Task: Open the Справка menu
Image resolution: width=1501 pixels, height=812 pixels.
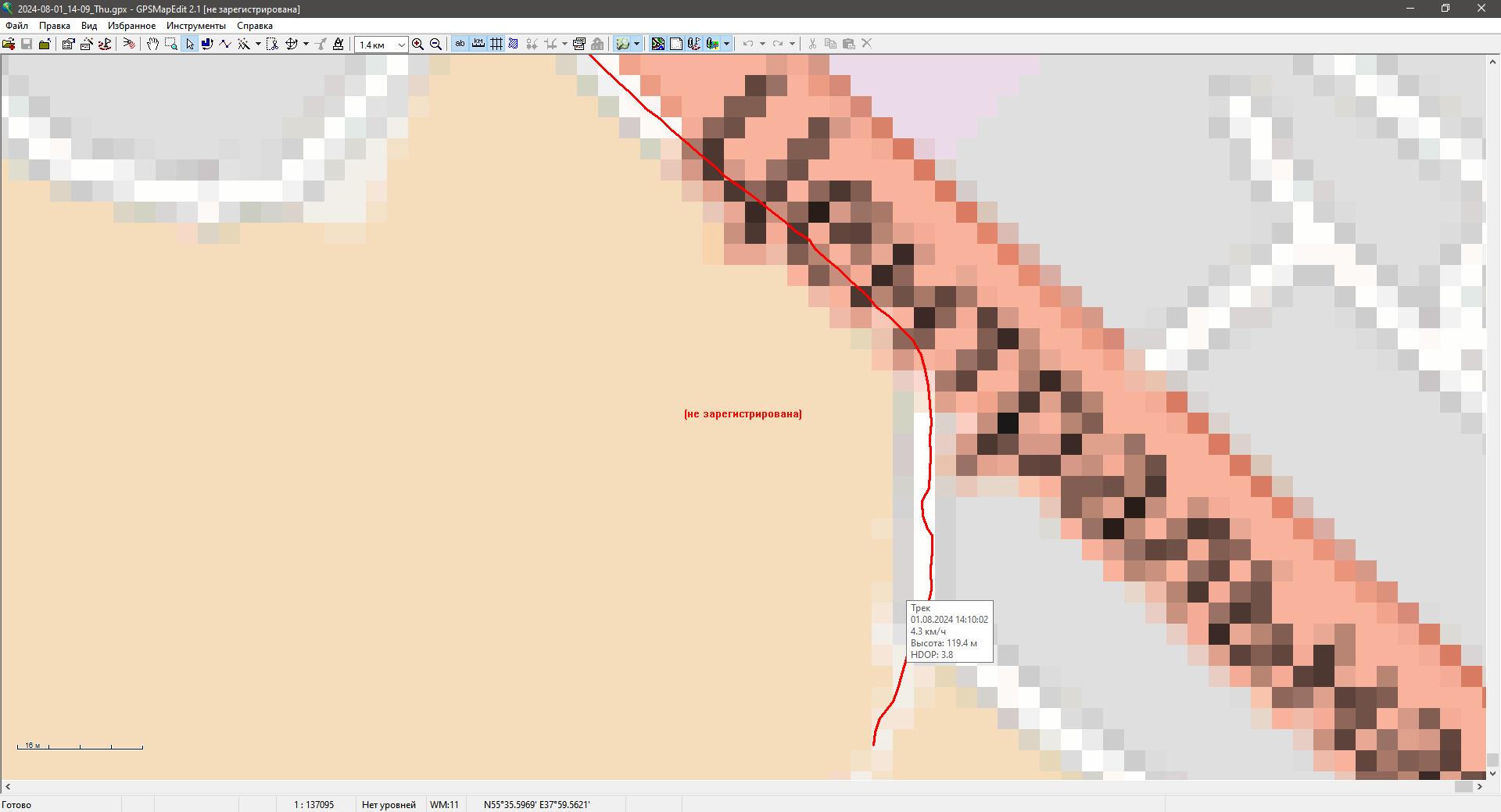Action: 255,26
